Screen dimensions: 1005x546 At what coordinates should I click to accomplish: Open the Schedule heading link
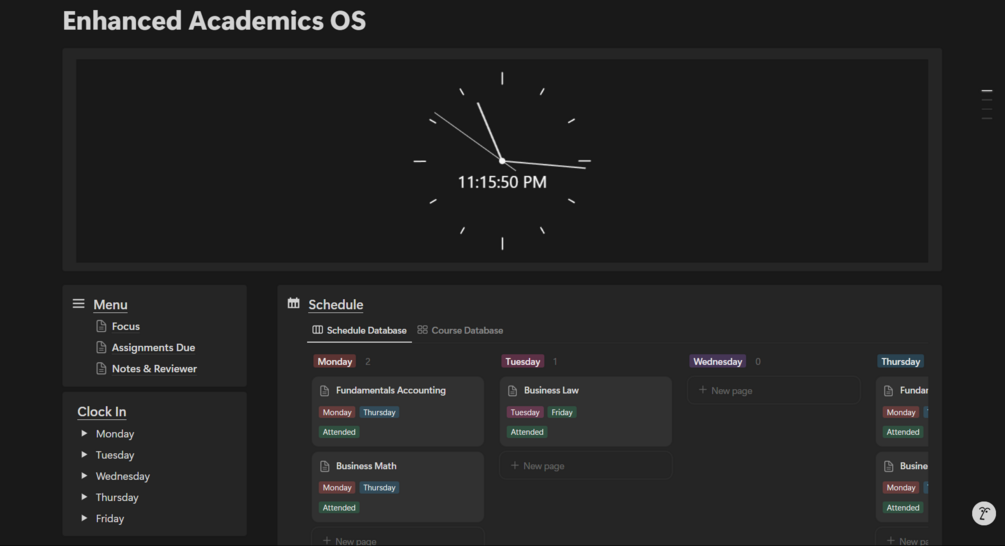(x=336, y=304)
